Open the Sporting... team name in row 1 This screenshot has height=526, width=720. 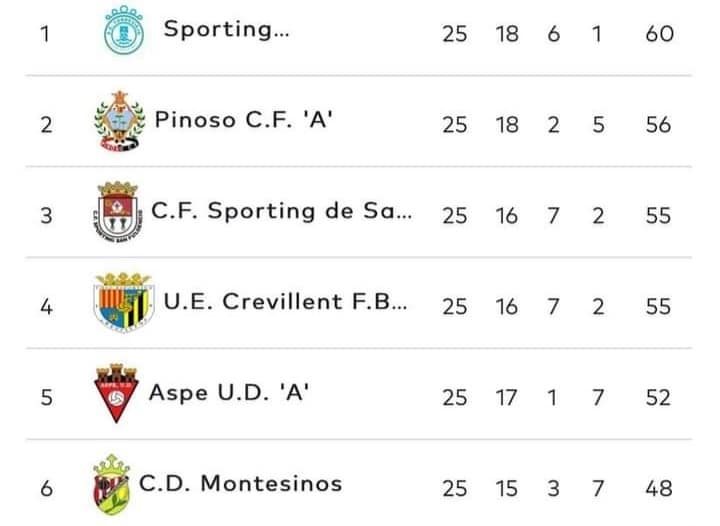(227, 29)
